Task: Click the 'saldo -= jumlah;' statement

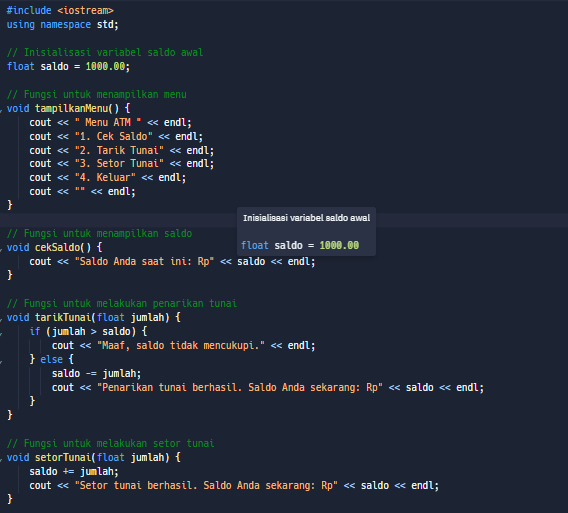Action: tap(96, 374)
